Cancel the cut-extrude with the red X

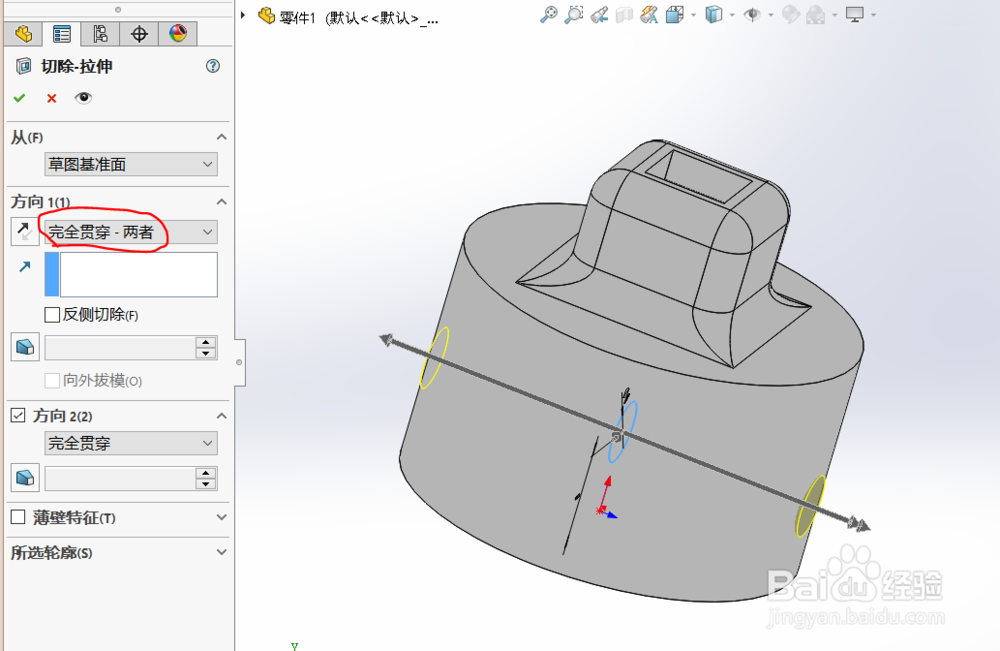[52, 98]
